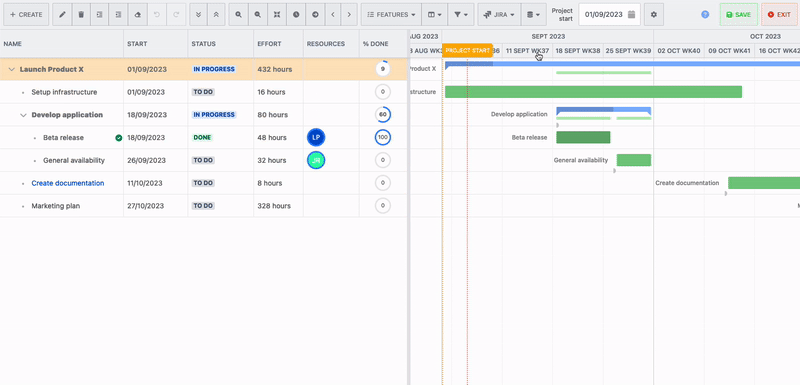Open the FEATURES dropdown

click(391, 15)
